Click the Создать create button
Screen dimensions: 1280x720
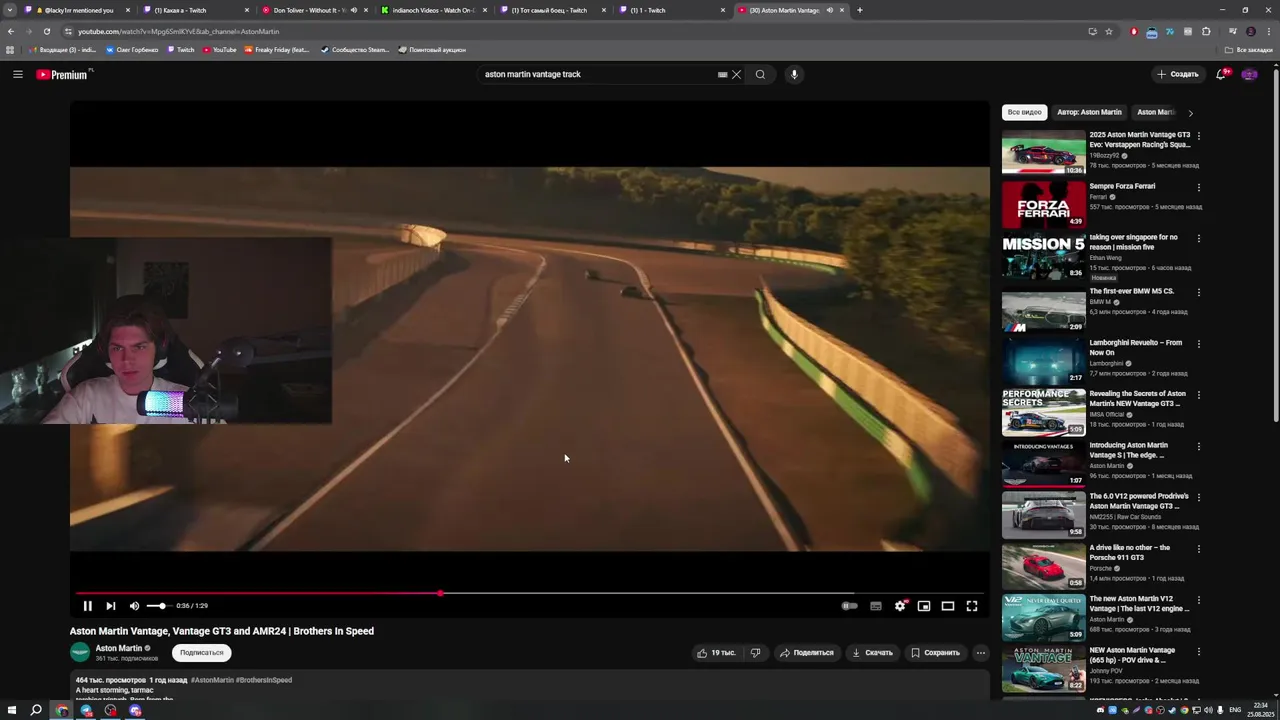tap(1178, 74)
